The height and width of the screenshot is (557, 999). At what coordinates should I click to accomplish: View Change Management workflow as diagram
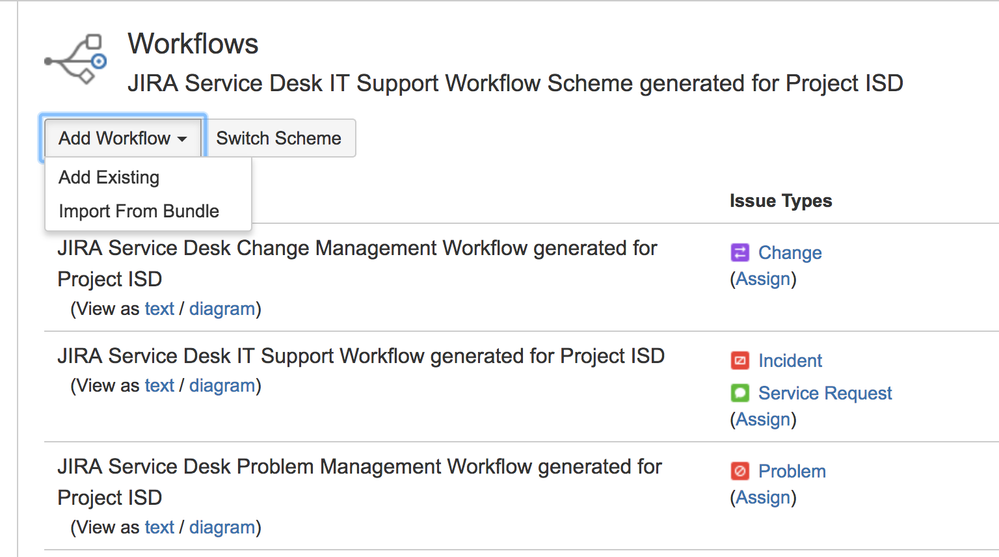(x=222, y=309)
